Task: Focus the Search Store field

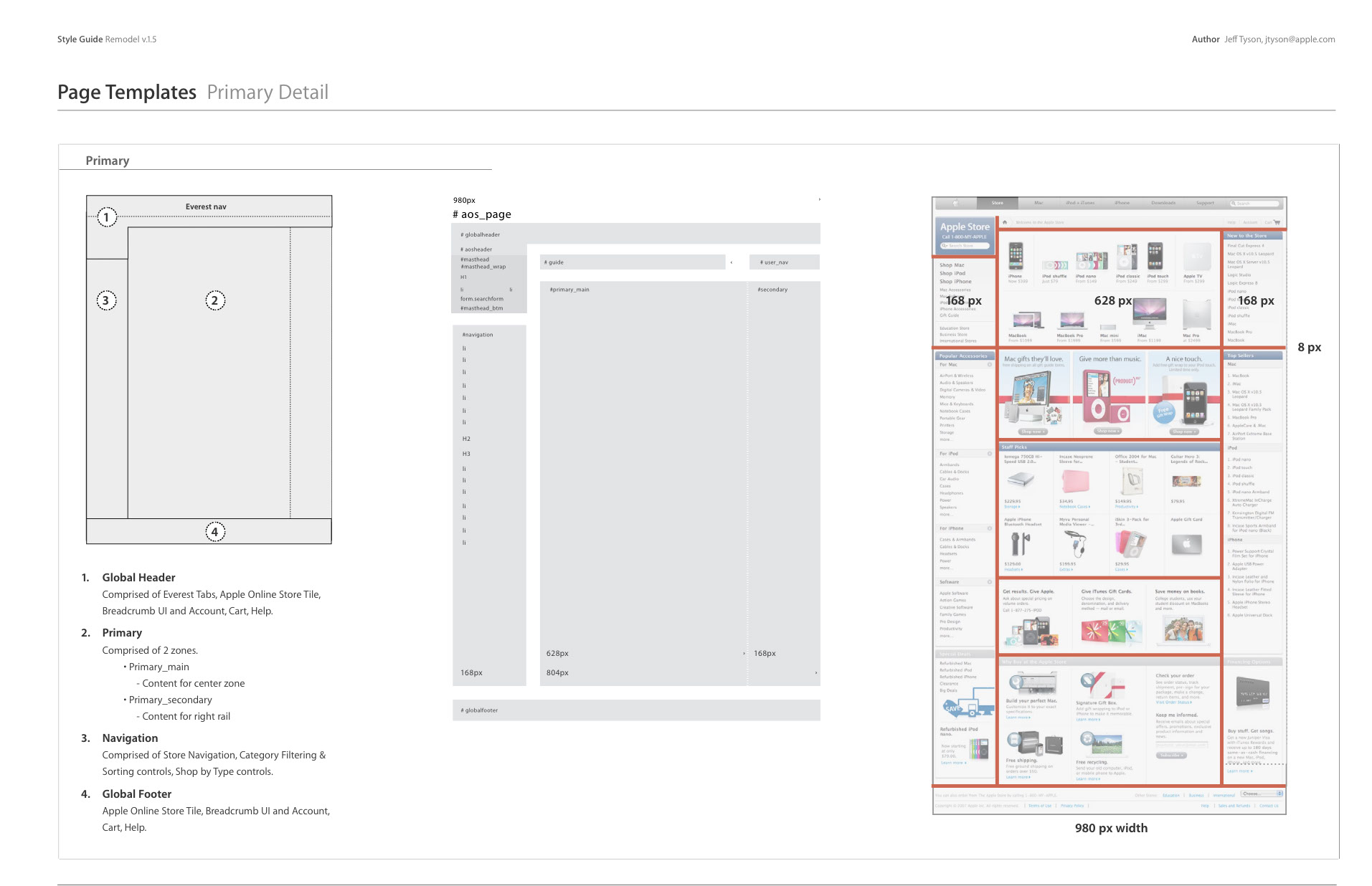Action: pos(964,246)
